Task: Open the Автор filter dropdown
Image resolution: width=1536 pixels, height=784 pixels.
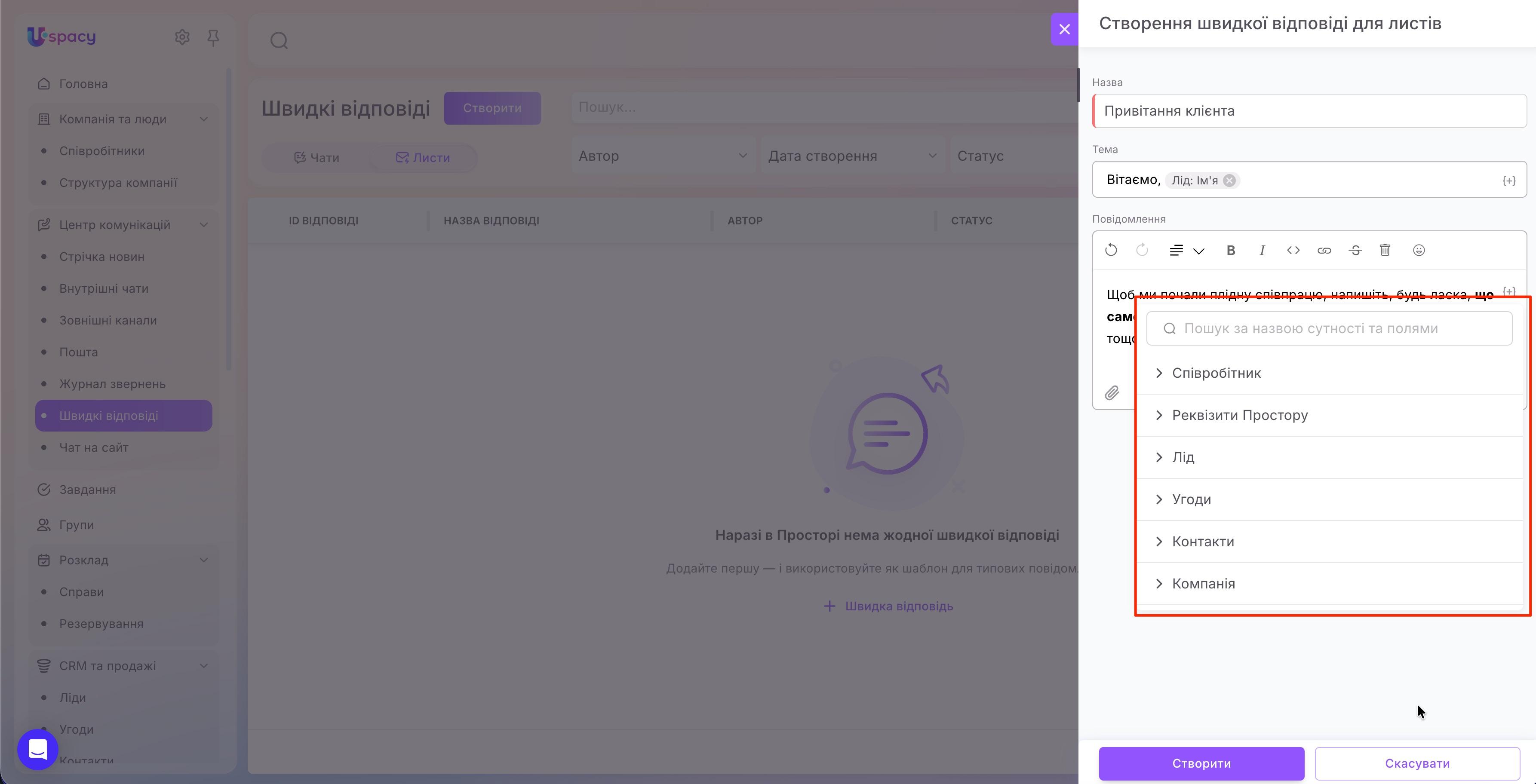Action: tap(663, 156)
